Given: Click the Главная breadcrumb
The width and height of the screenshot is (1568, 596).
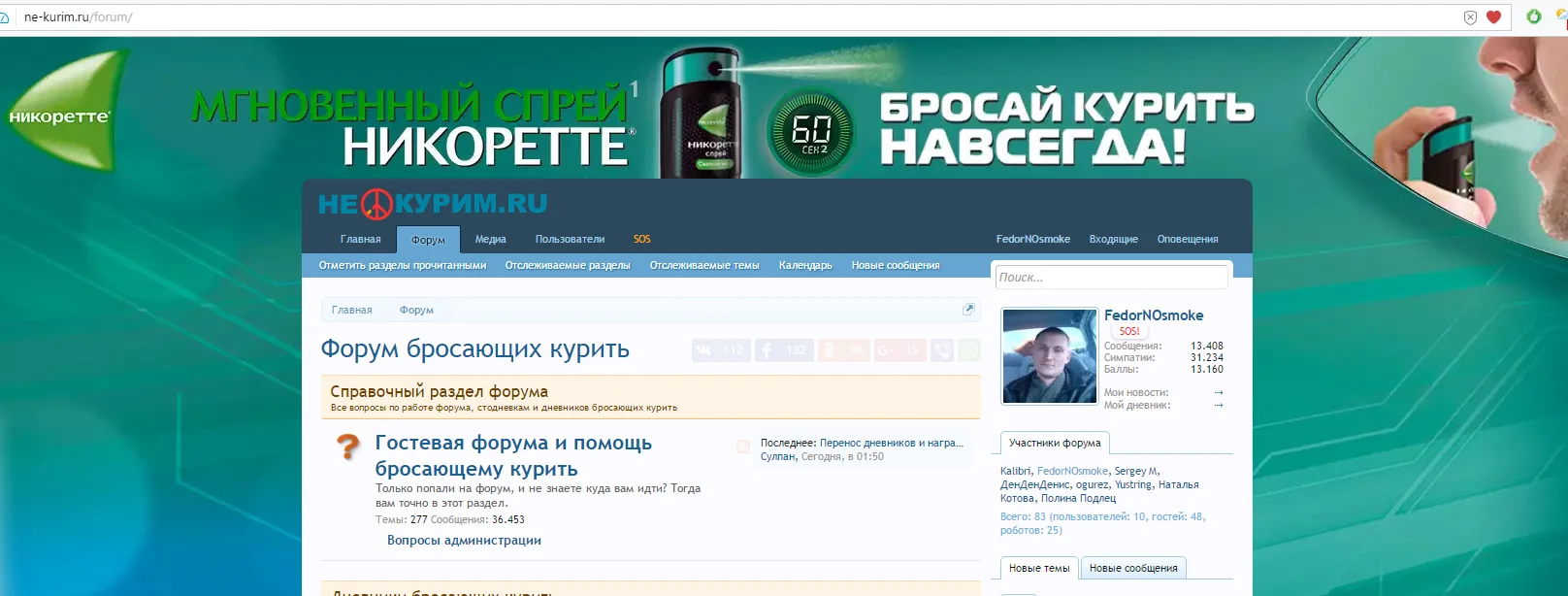Looking at the screenshot, I should [x=352, y=310].
